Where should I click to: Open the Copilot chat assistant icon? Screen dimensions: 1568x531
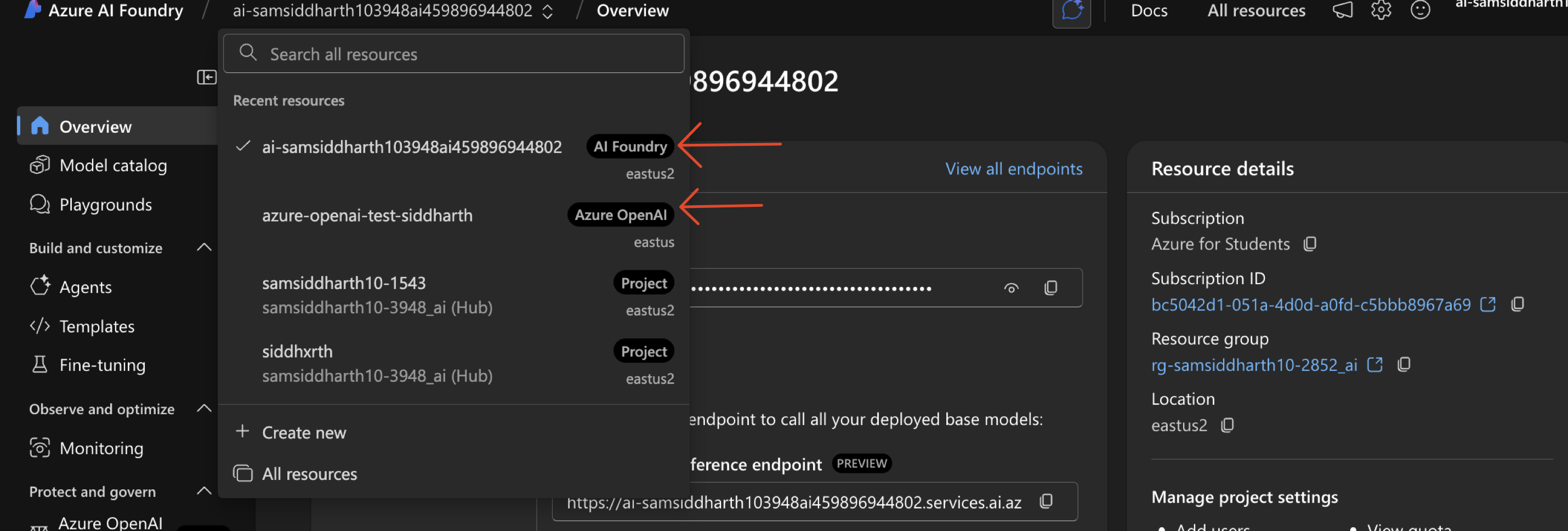coord(1072,10)
